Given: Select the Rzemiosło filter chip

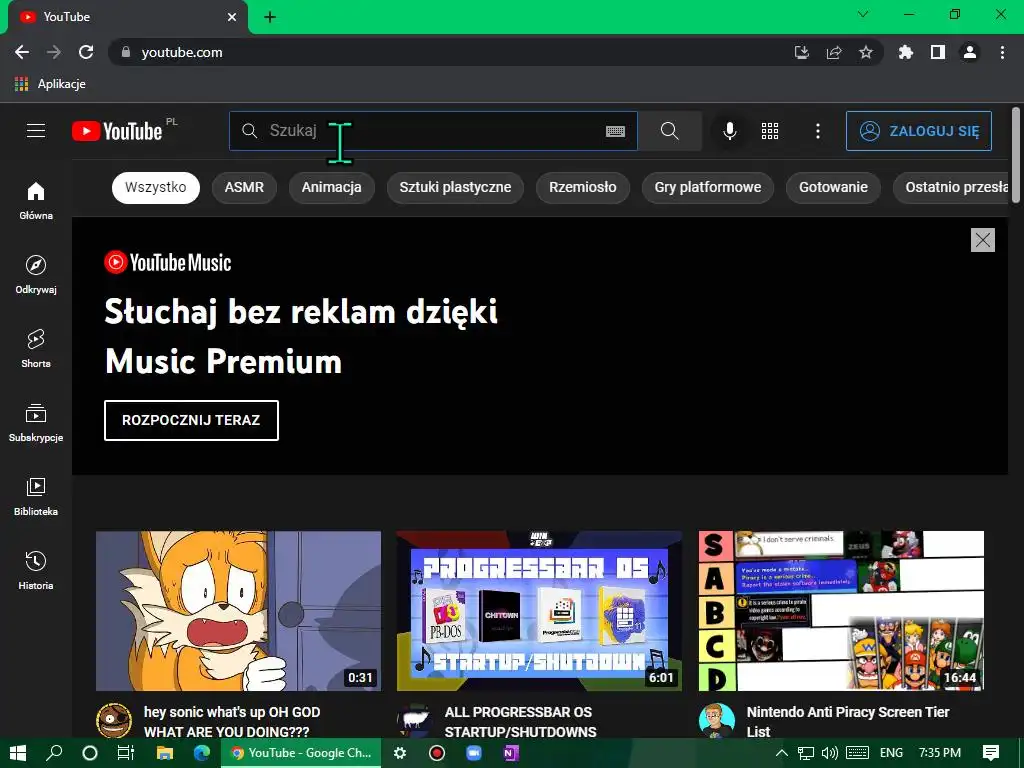Looking at the screenshot, I should click(583, 187).
